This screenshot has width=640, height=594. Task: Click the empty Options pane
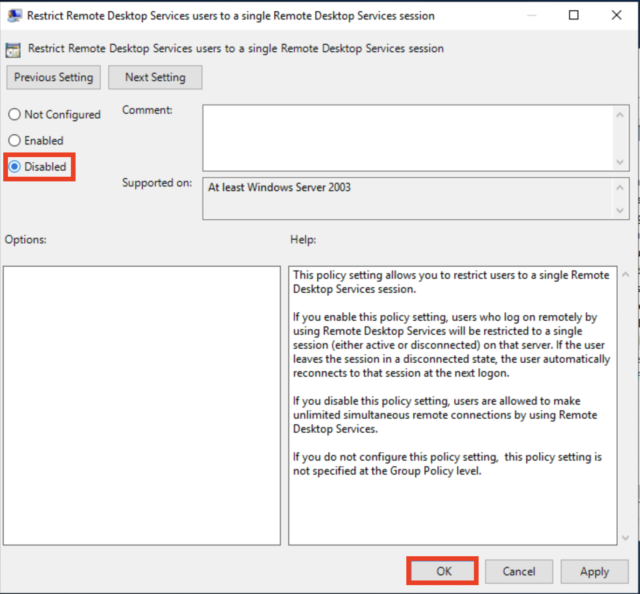[x=142, y=405]
